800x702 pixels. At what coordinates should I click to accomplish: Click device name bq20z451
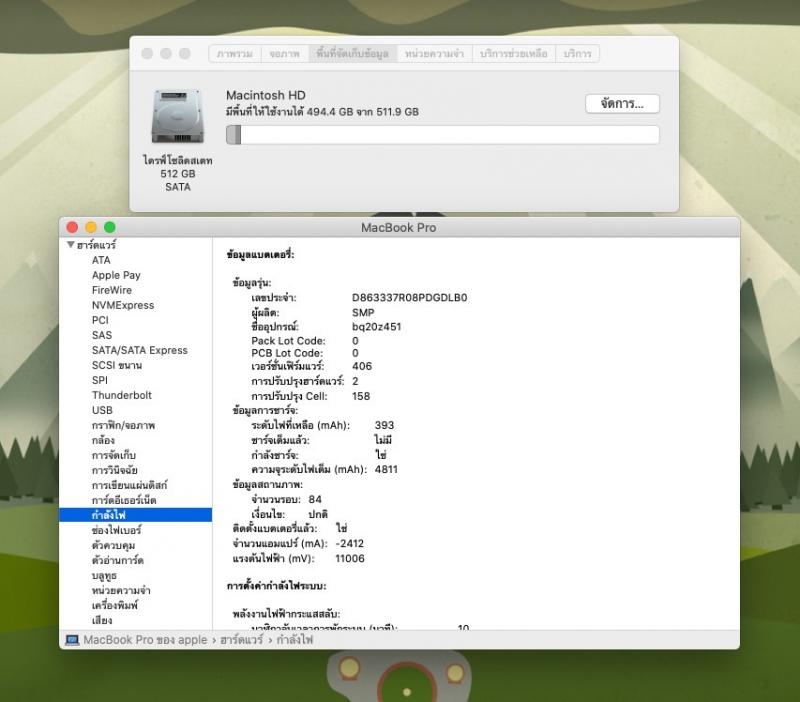(377, 327)
